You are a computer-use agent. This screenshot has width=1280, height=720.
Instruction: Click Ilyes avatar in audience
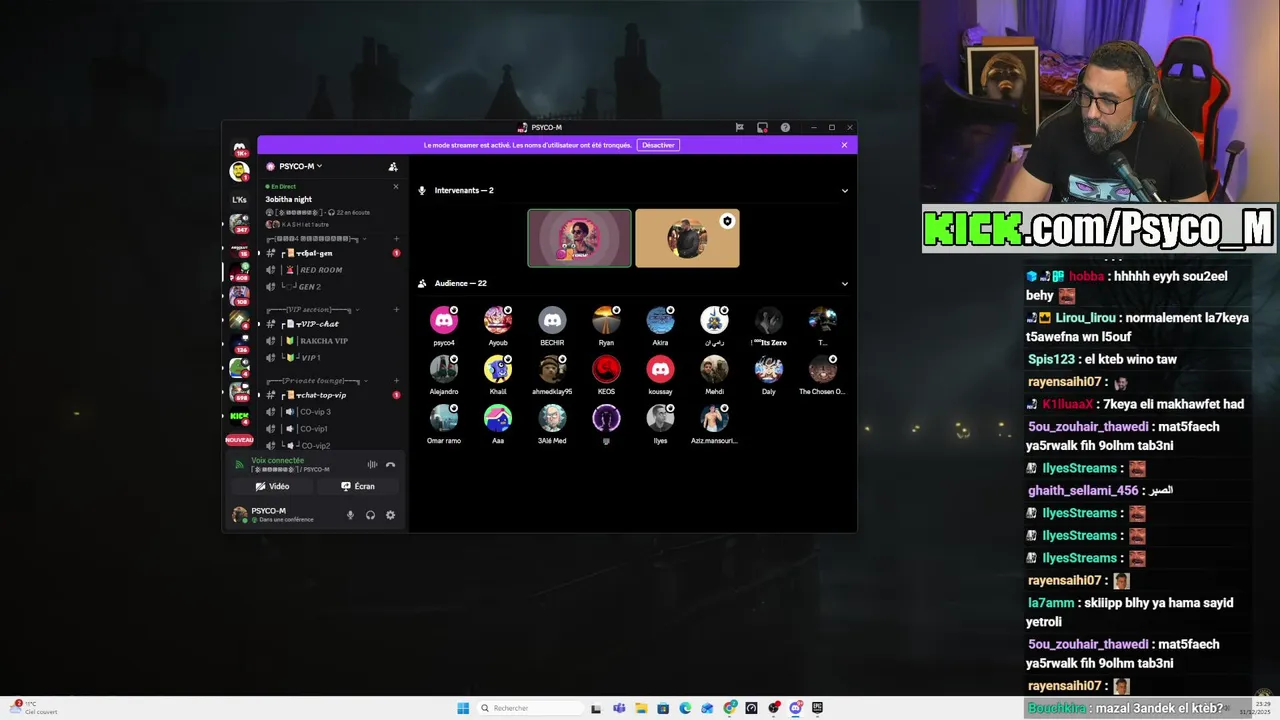[x=660, y=418]
